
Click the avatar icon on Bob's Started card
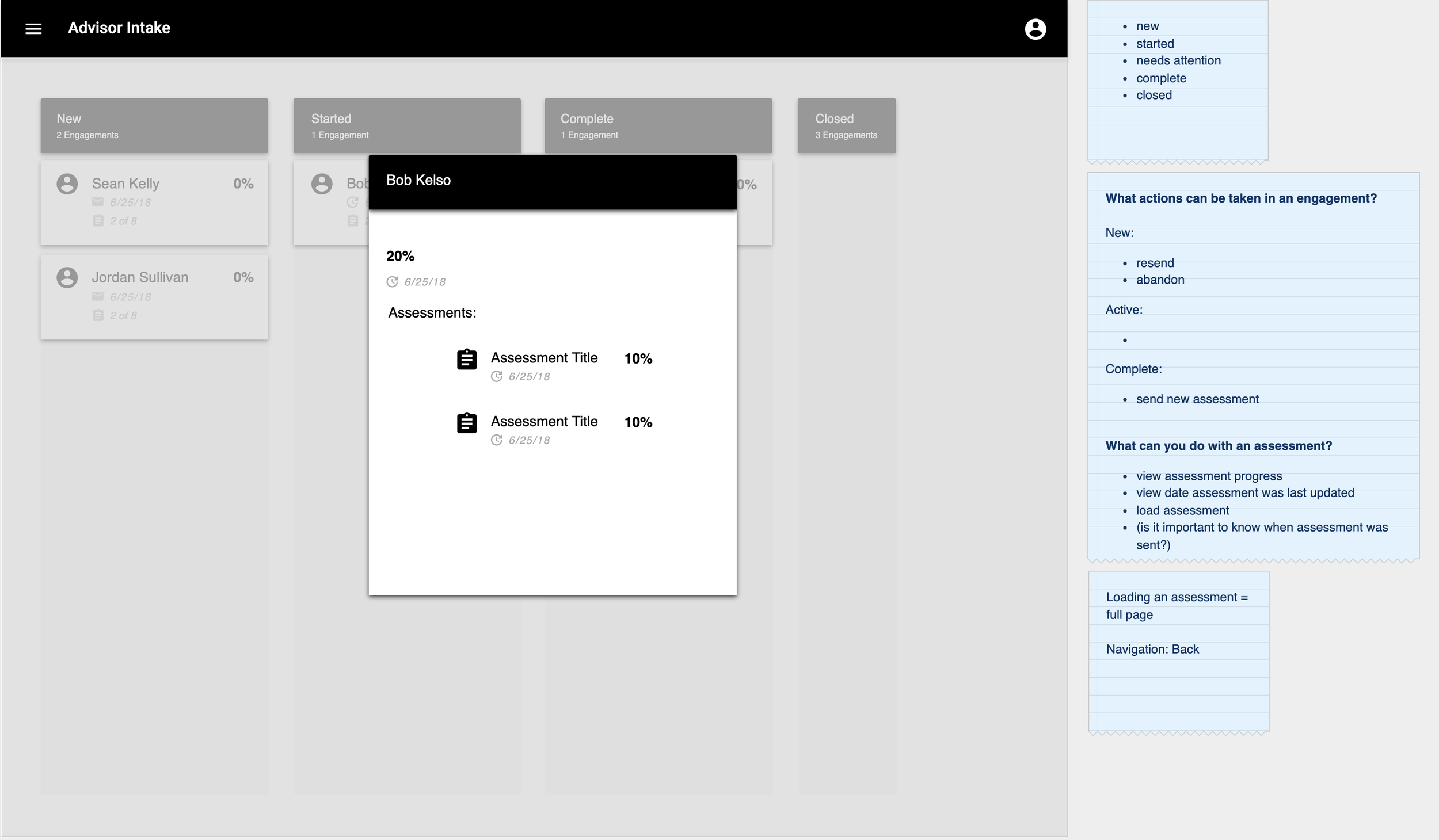[322, 184]
